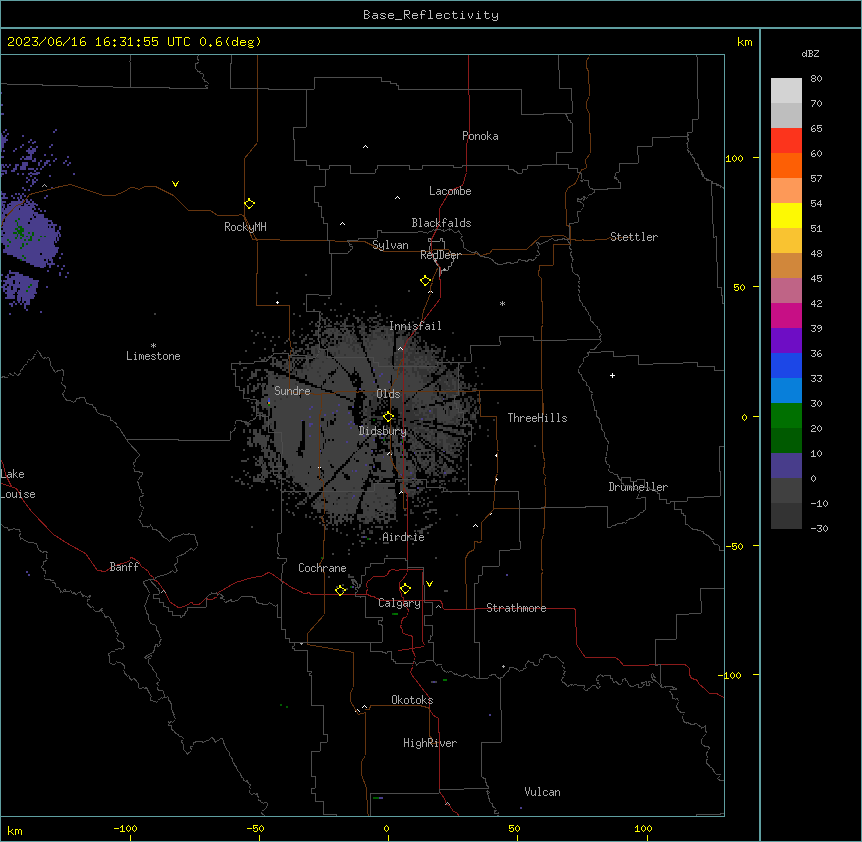Select the Airdrie label
Screen dimensions: 862x842
[403, 537]
